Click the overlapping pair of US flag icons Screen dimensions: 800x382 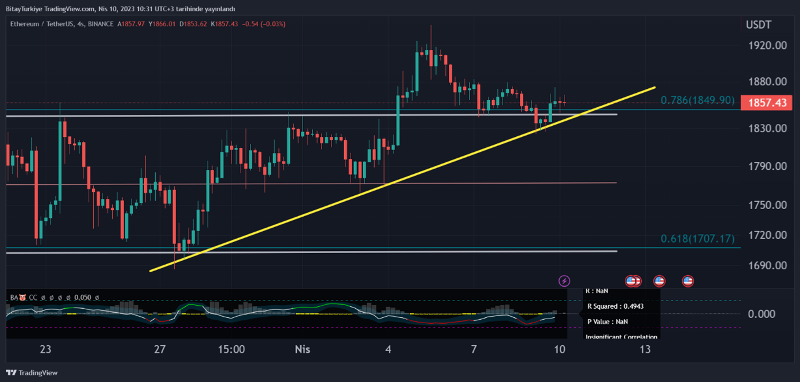coord(633,281)
